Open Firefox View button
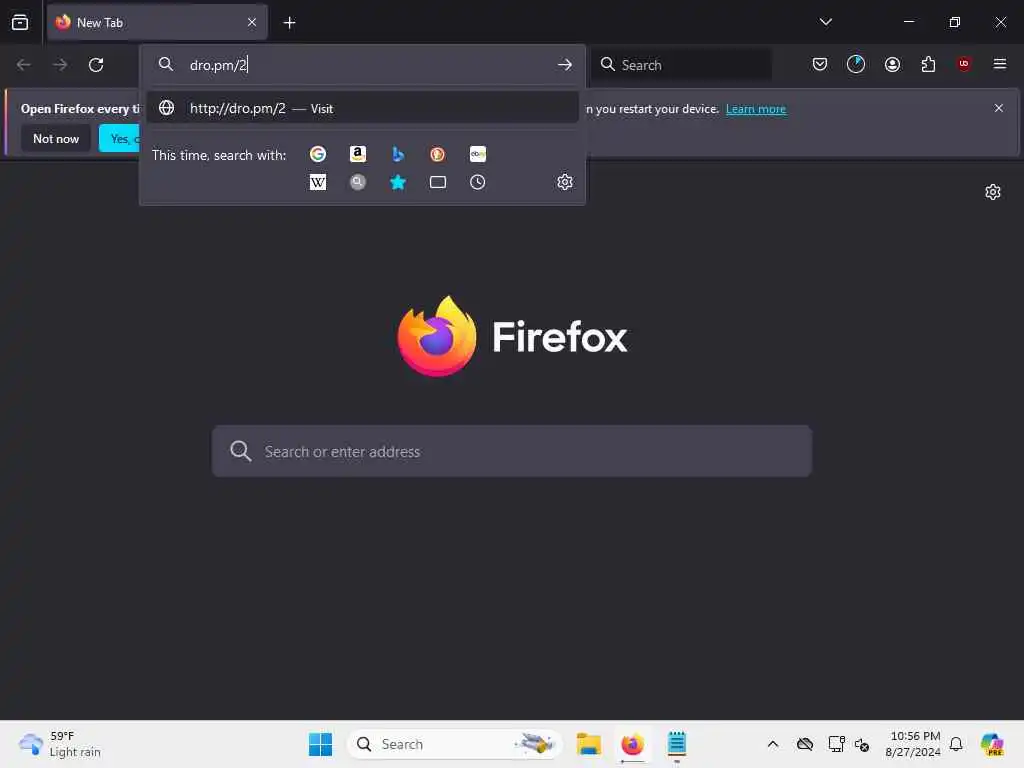This screenshot has height=768, width=1024. point(20,22)
